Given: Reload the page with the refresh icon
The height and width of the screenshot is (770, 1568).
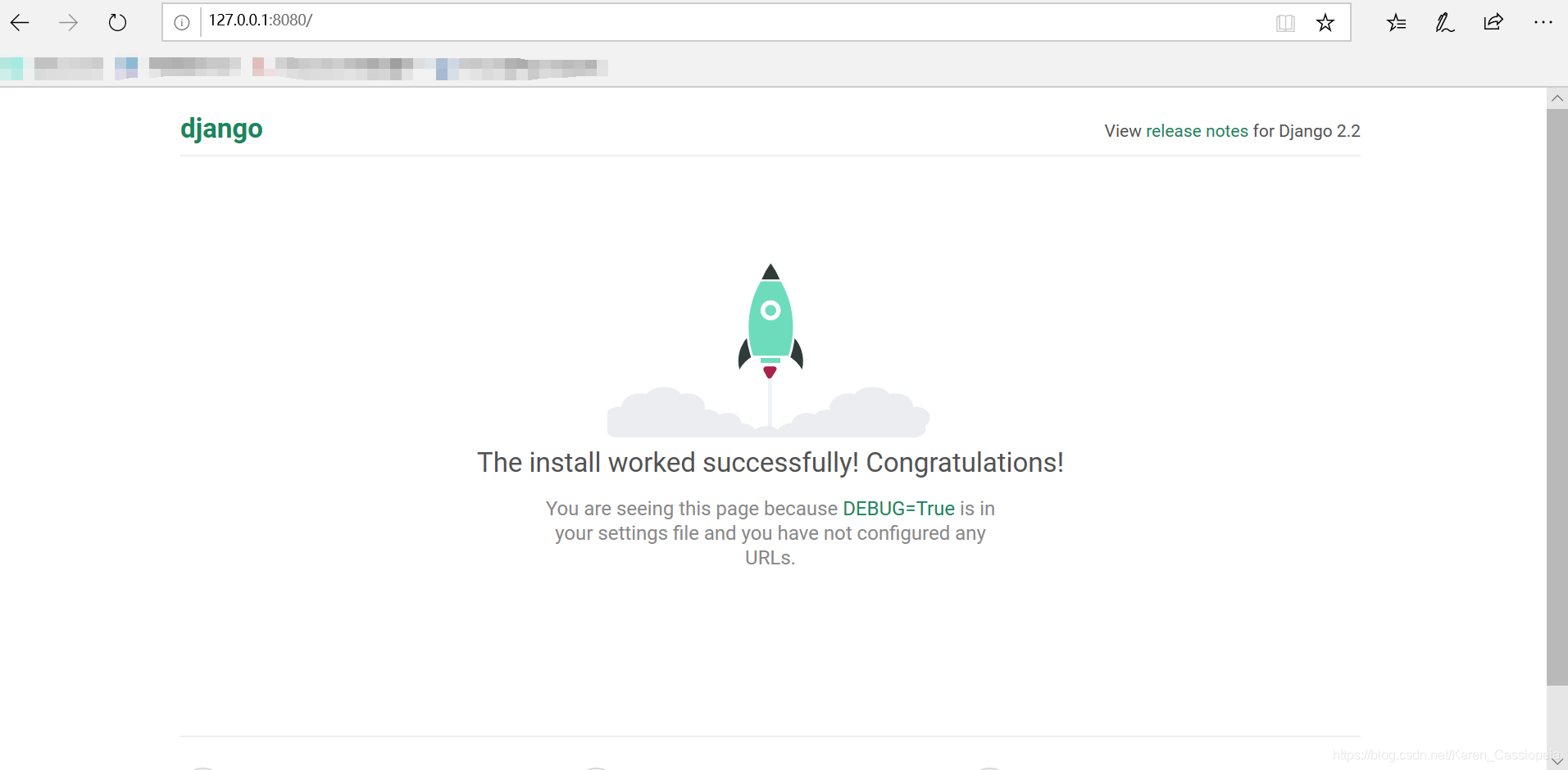Looking at the screenshot, I should (x=118, y=23).
